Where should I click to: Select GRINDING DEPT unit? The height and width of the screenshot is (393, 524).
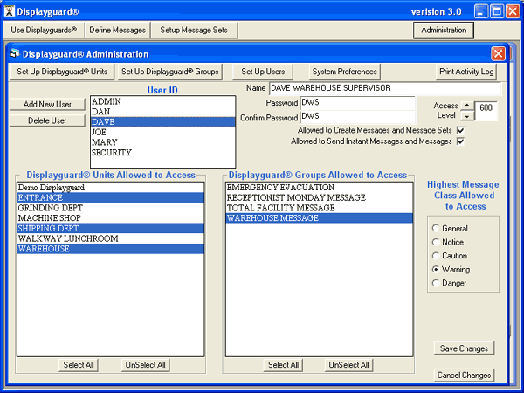110,208
